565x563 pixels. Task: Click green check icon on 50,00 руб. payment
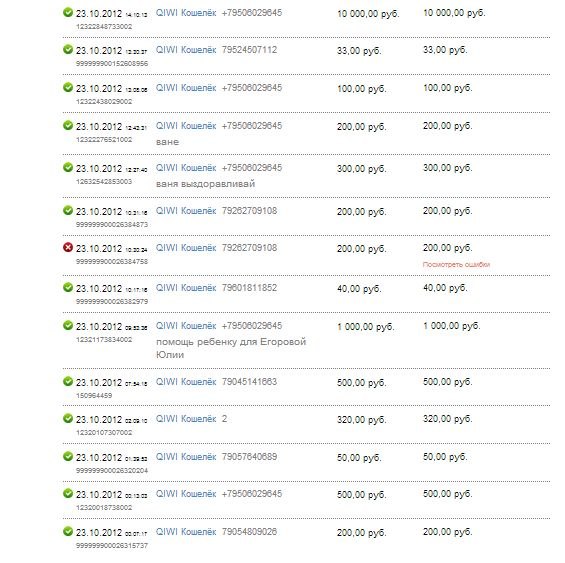click(x=68, y=456)
